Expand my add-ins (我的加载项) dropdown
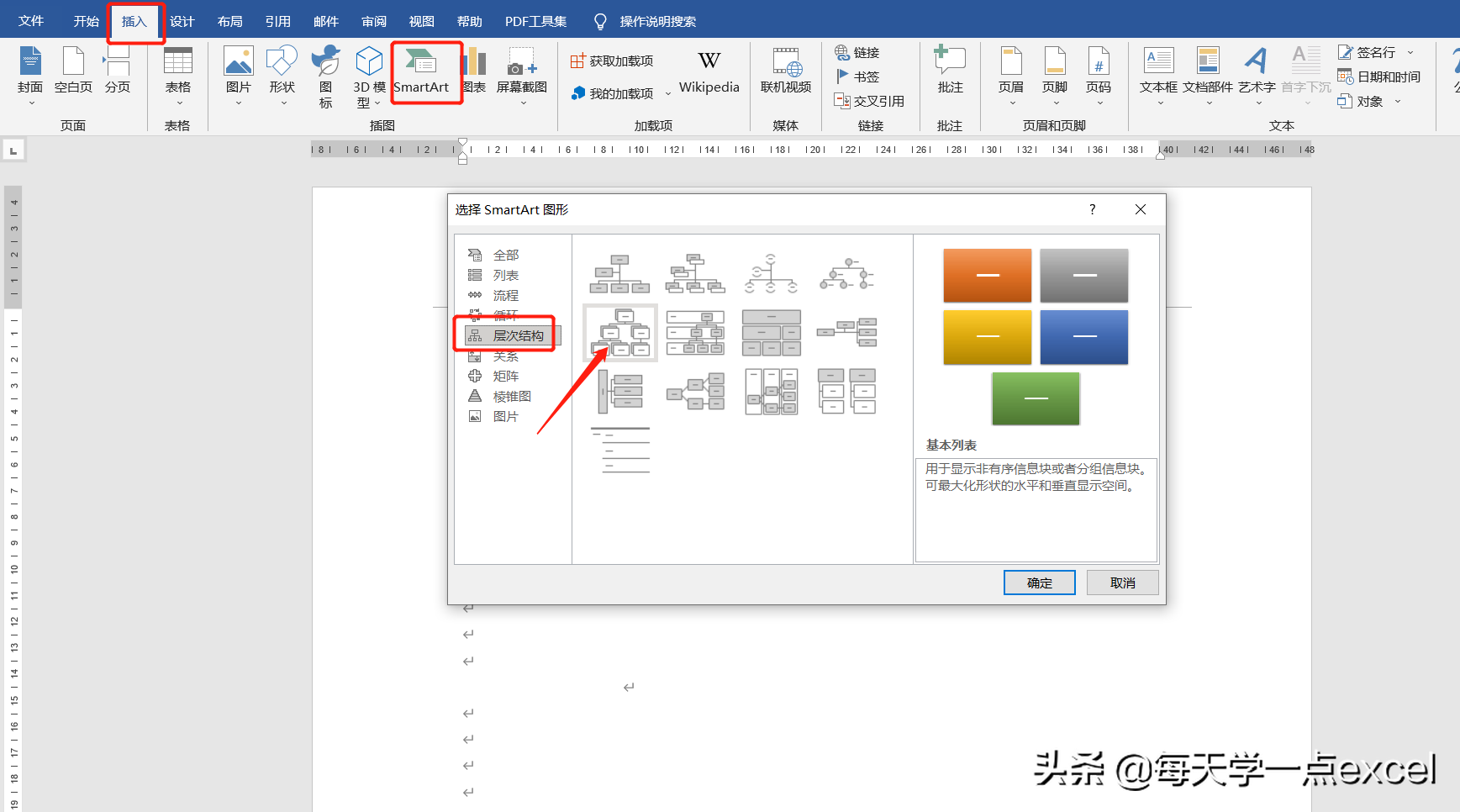1460x812 pixels. point(668,93)
